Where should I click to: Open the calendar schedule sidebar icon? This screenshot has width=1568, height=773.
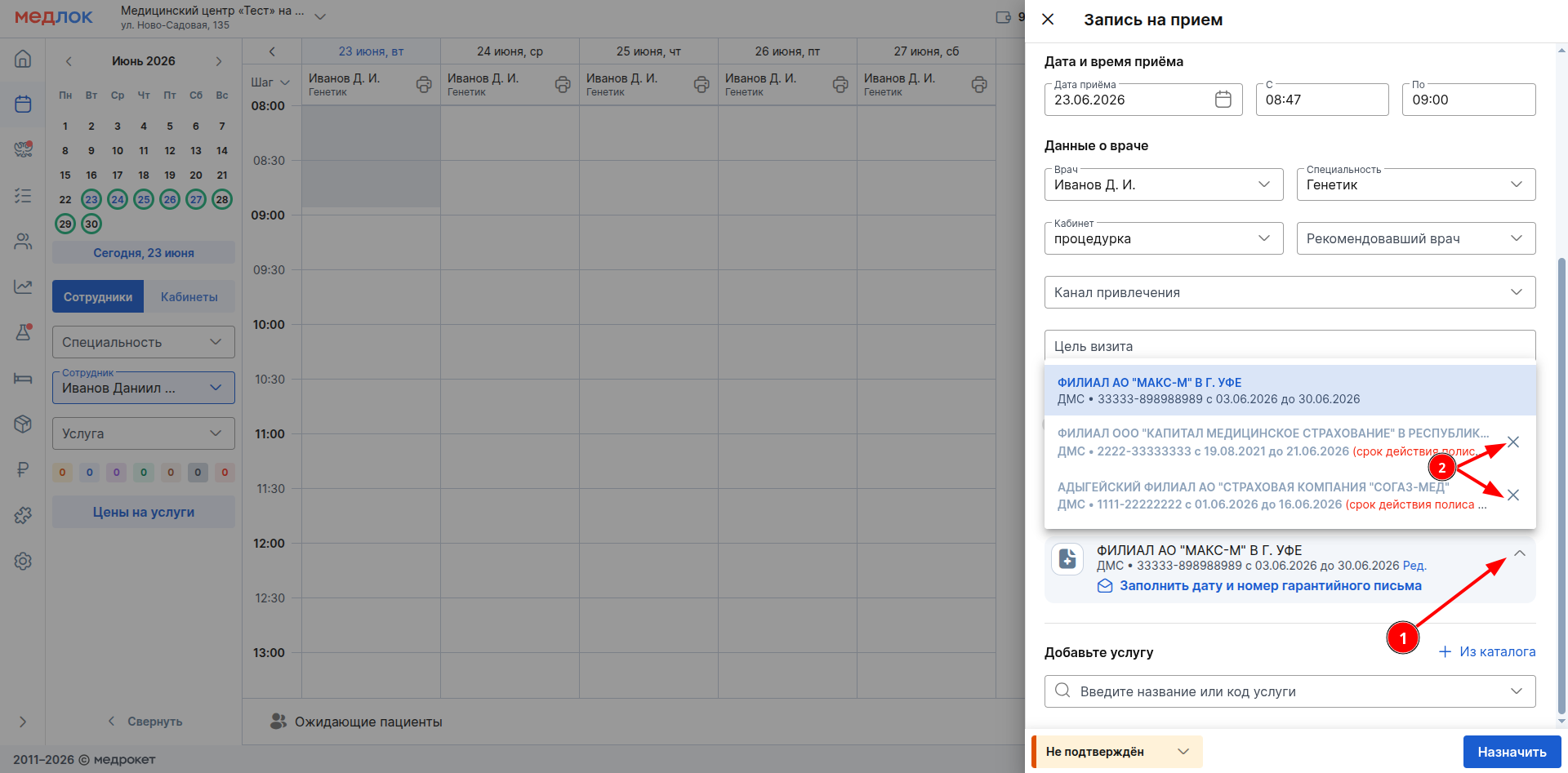pyautogui.click(x=23, y=104)
